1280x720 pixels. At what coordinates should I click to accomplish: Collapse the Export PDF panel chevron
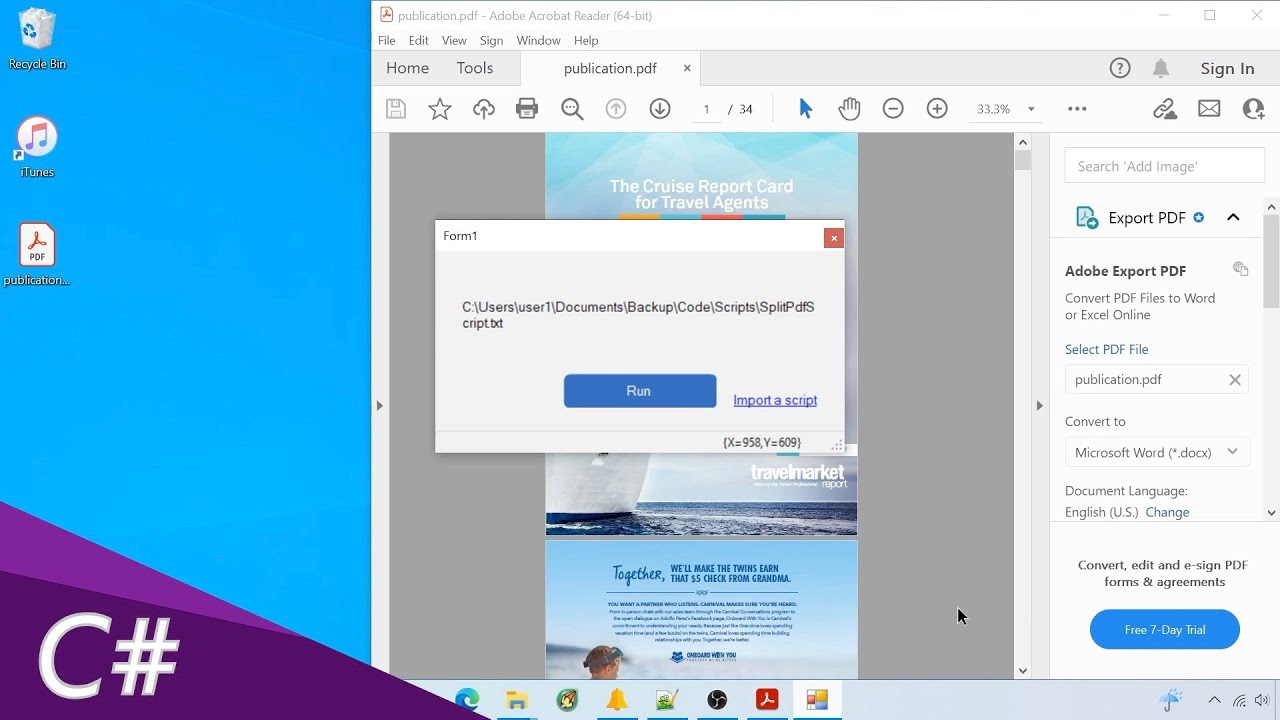click(1233, 217)
